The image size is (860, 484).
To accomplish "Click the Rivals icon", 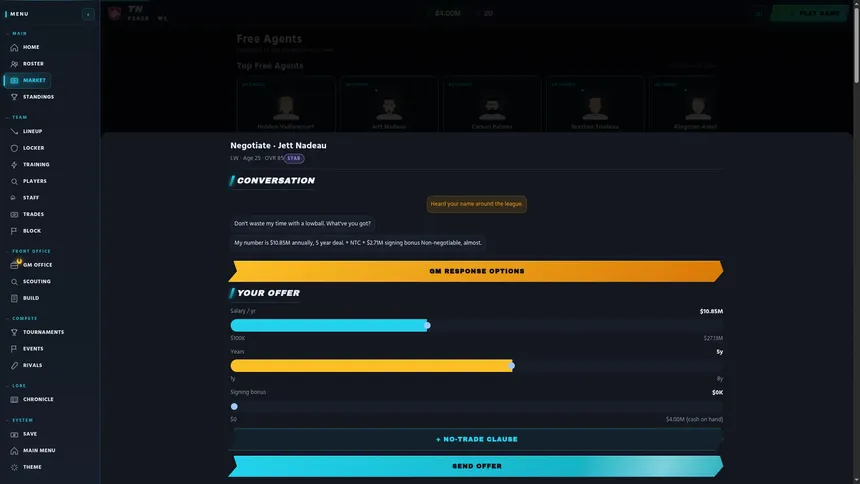I will point(14,365).
